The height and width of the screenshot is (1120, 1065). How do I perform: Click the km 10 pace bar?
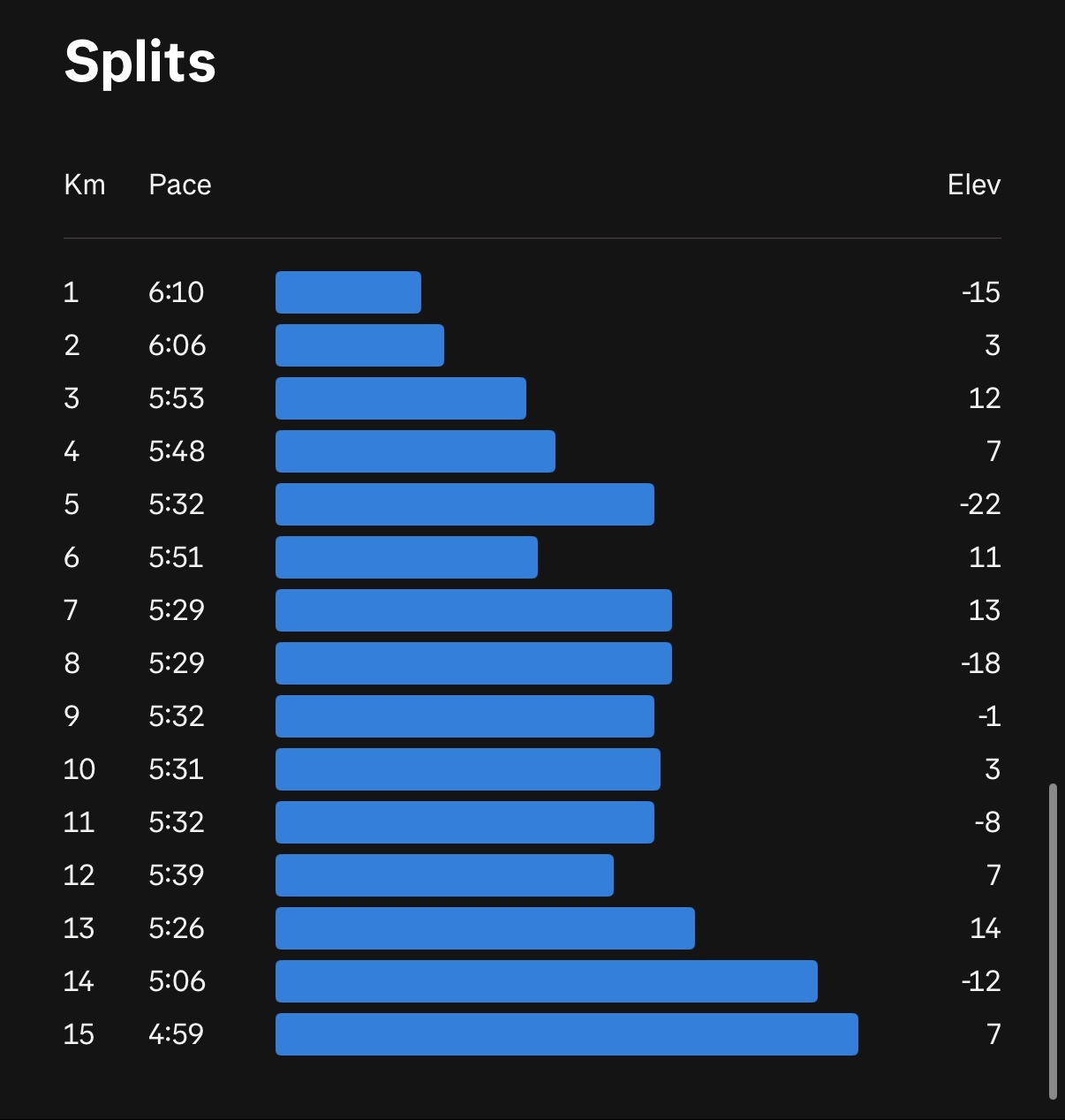tap(468, 769)
